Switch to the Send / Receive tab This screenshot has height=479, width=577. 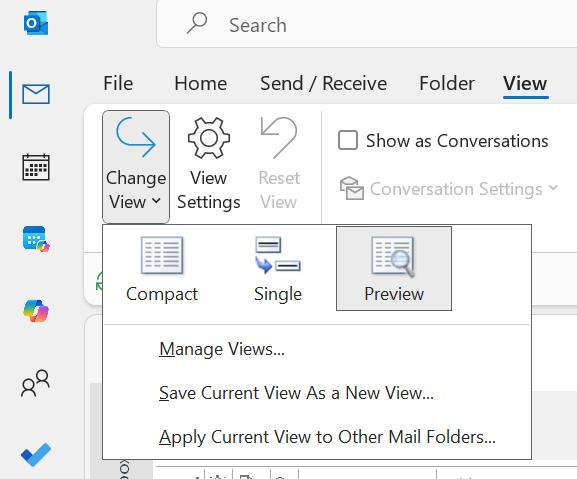point(323,83)
